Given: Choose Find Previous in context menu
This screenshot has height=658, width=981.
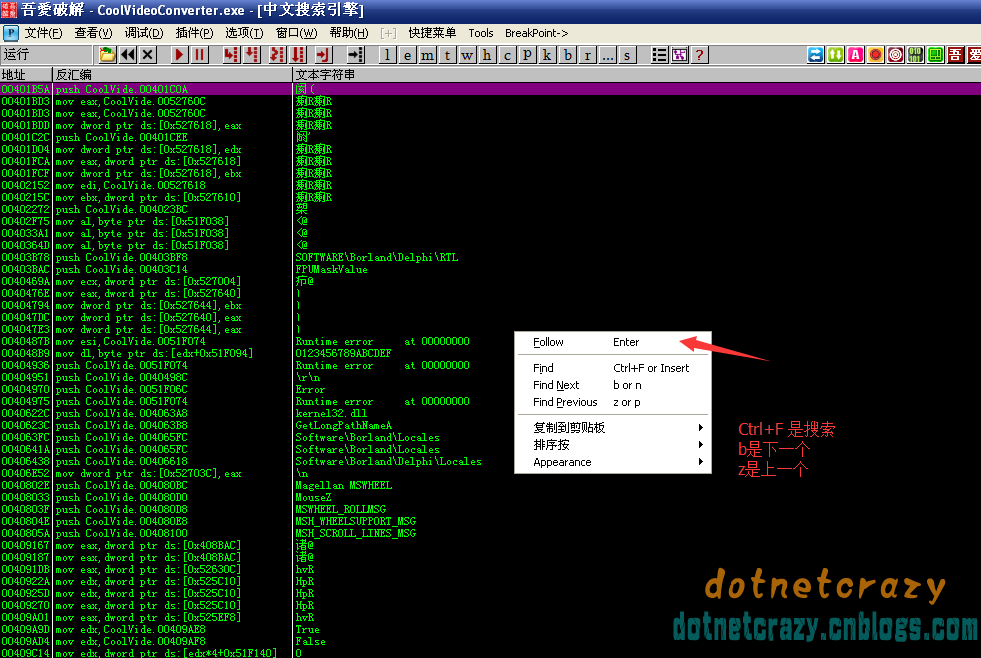Looking at the screenshot, I should [612, 402].
